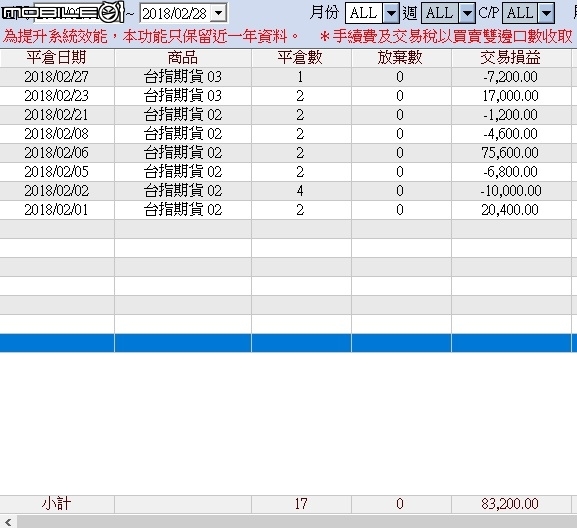Select the blue highlighted empty row
The image size is (577, 528).
288,343
